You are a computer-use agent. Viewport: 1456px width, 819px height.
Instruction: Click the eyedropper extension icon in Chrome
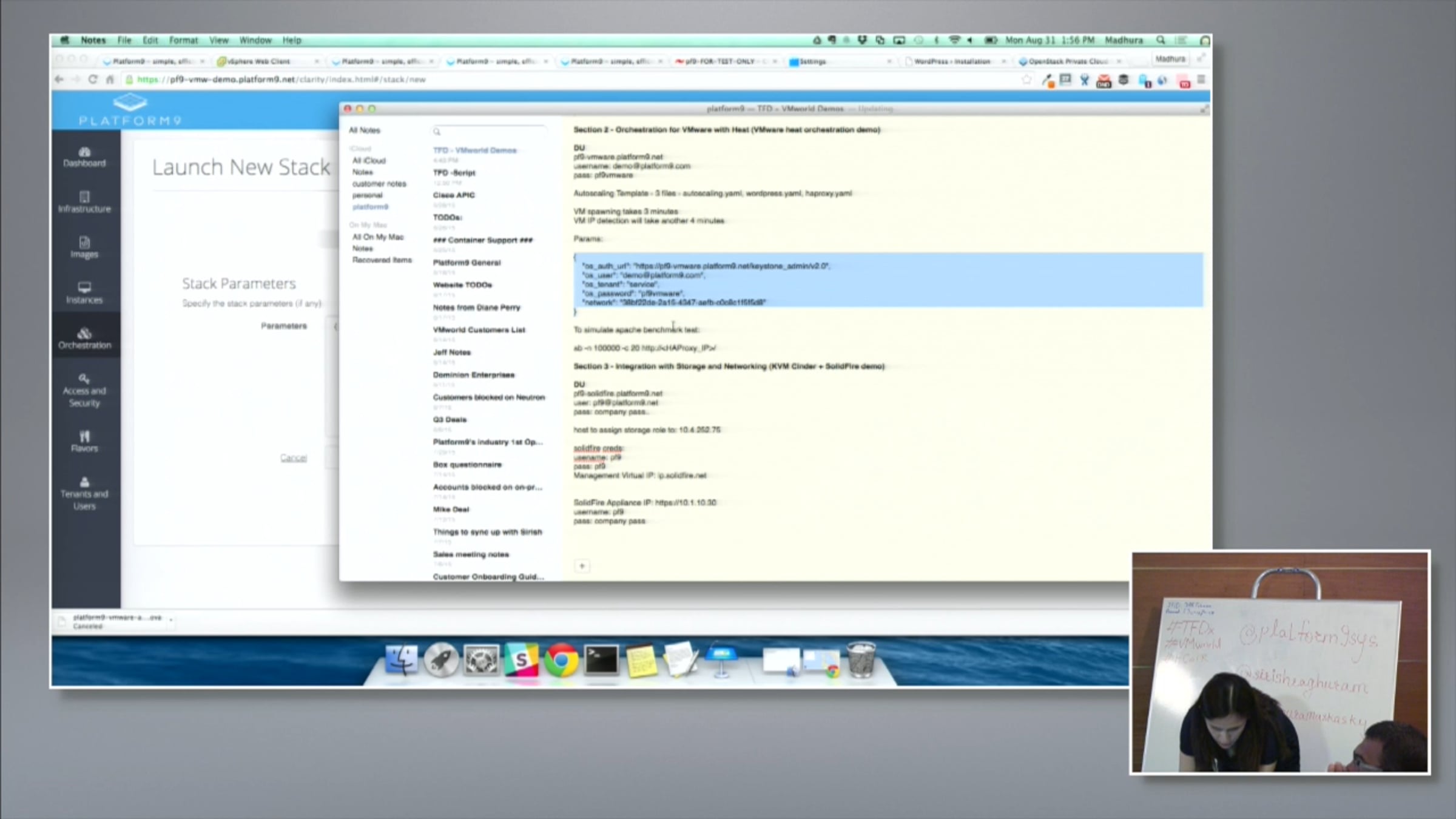1048,81
